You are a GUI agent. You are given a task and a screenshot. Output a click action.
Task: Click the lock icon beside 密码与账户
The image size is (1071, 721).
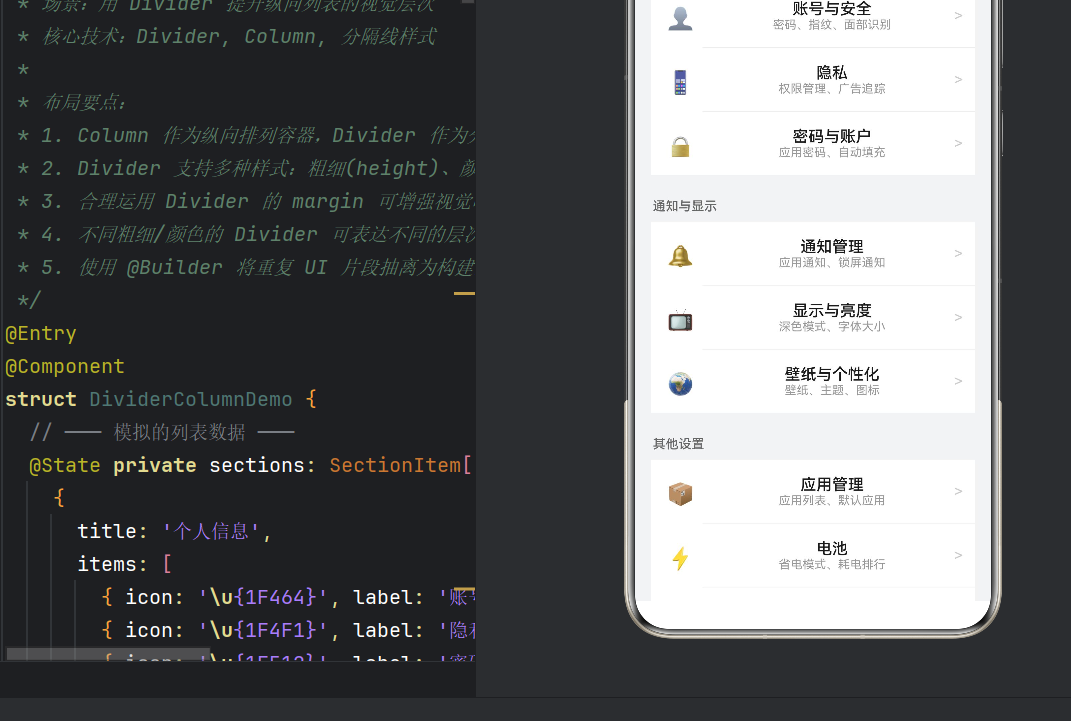point(680,146)
